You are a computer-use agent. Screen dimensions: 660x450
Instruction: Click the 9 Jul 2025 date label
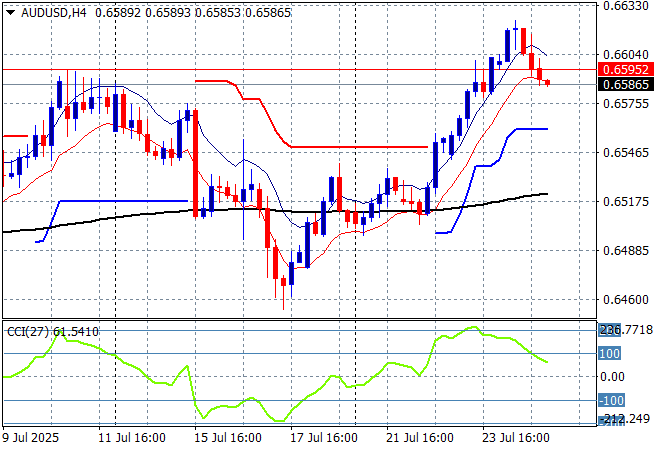pos(31,438)
